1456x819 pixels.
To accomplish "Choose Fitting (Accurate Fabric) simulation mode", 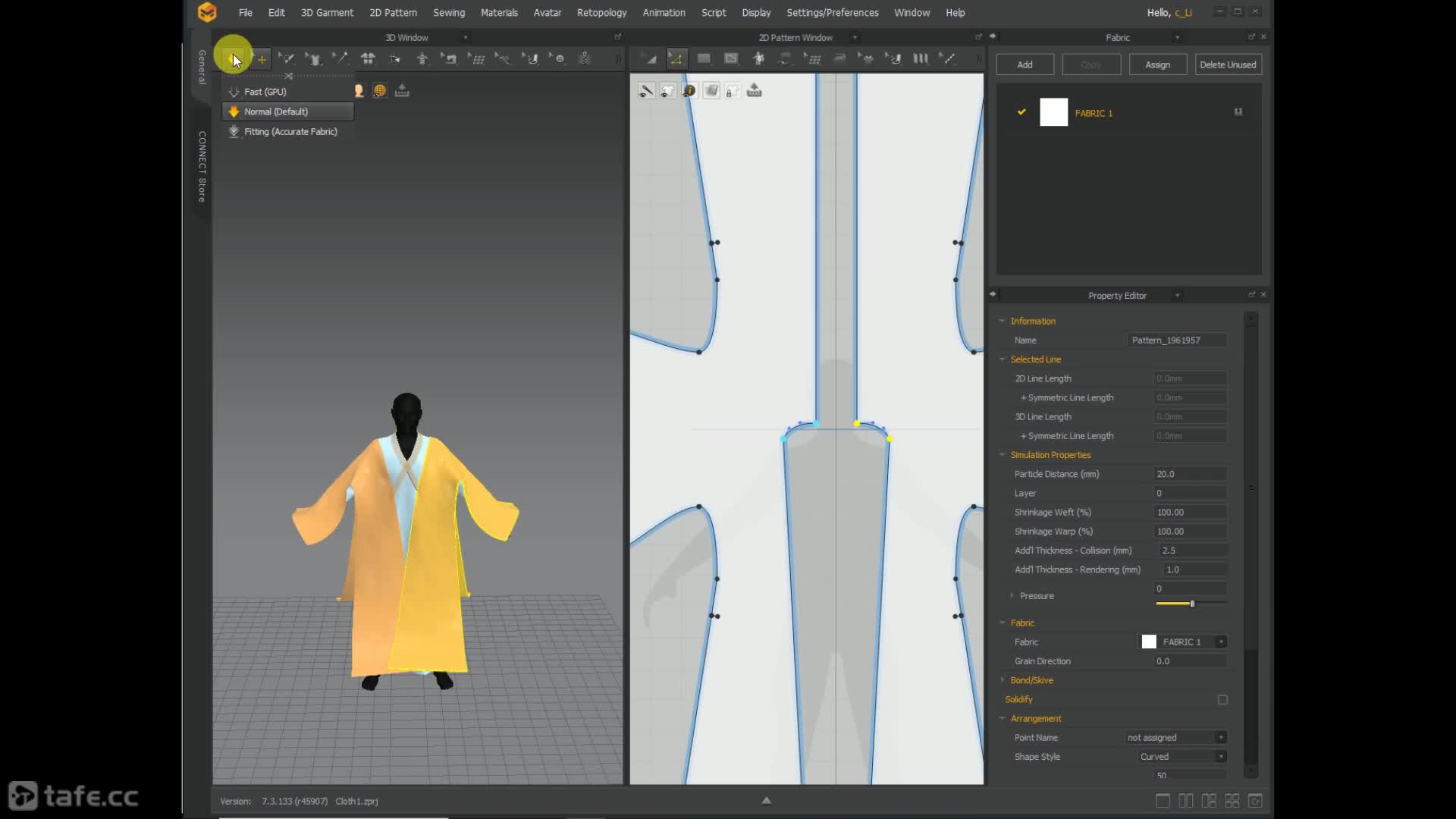I will [287, 131].
